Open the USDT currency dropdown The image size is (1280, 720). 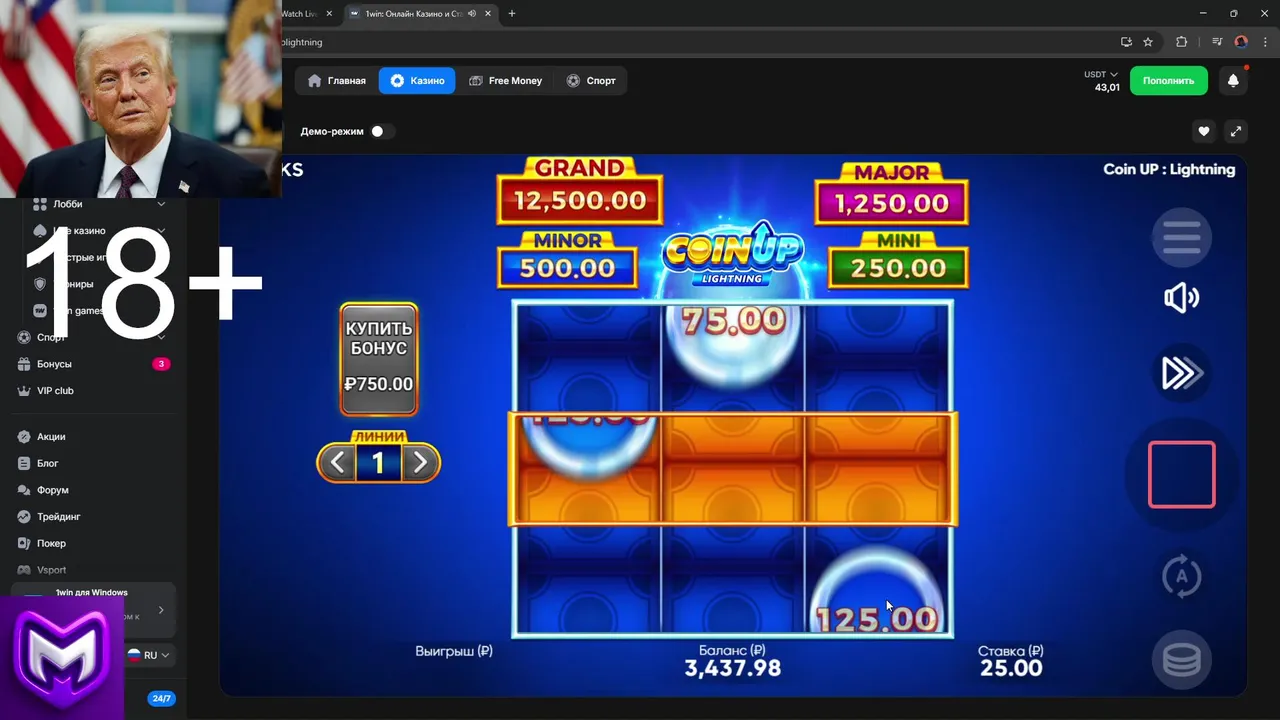(1101, 74)
